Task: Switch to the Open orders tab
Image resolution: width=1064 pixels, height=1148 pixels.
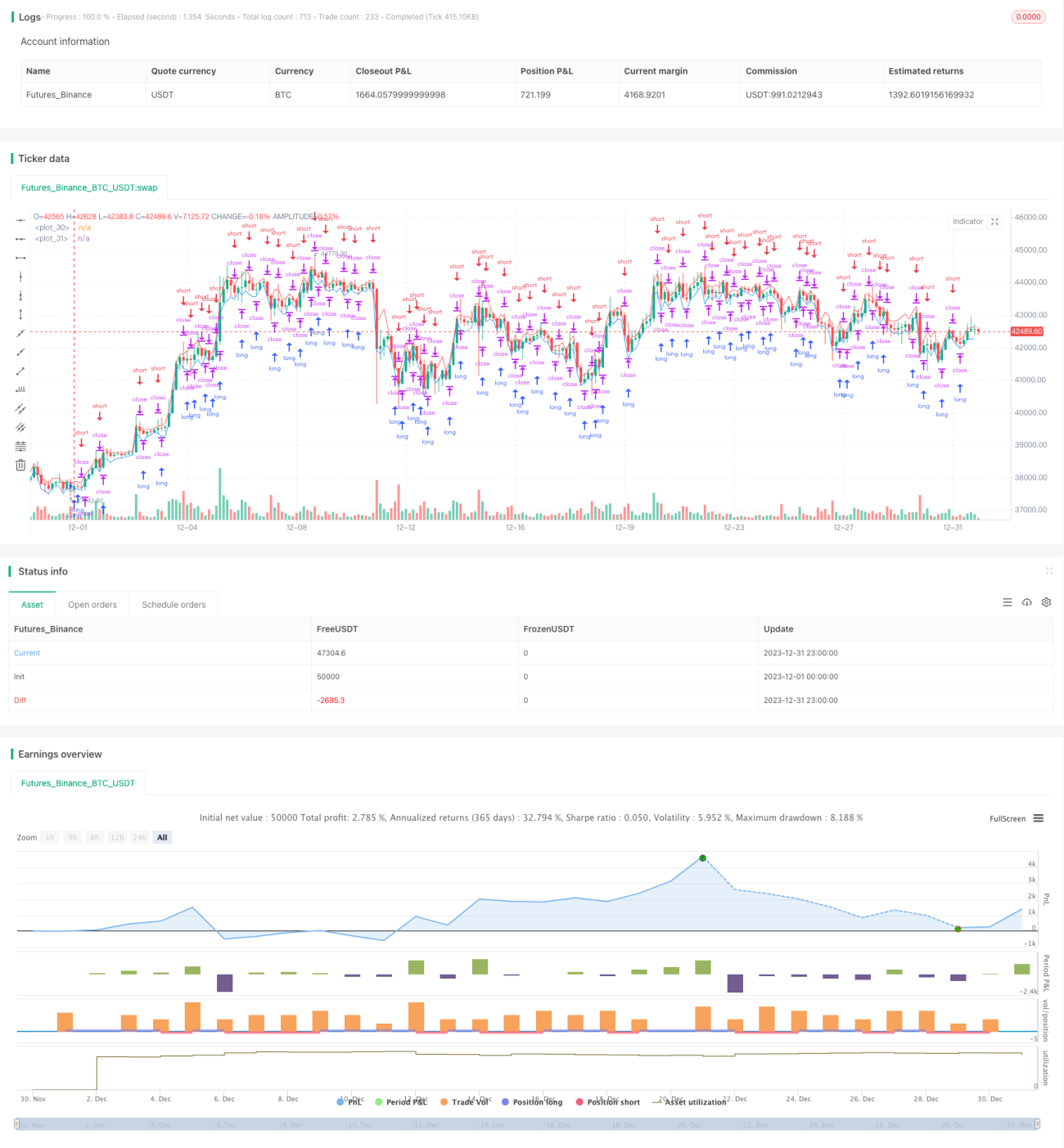Action: pos(92,605)
